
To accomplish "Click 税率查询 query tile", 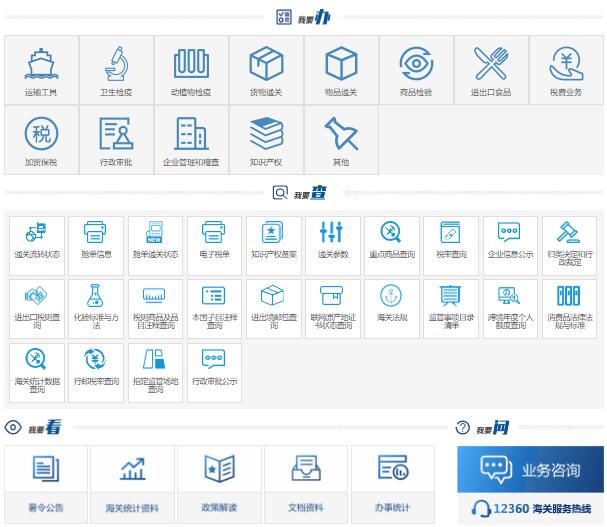I will point(450,241).
